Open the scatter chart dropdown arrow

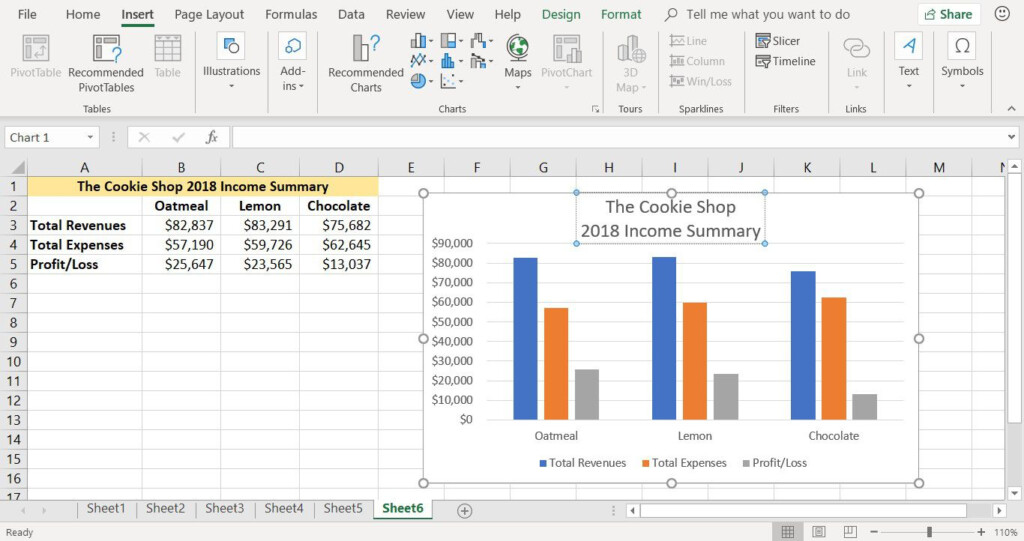tap(460, 81)
